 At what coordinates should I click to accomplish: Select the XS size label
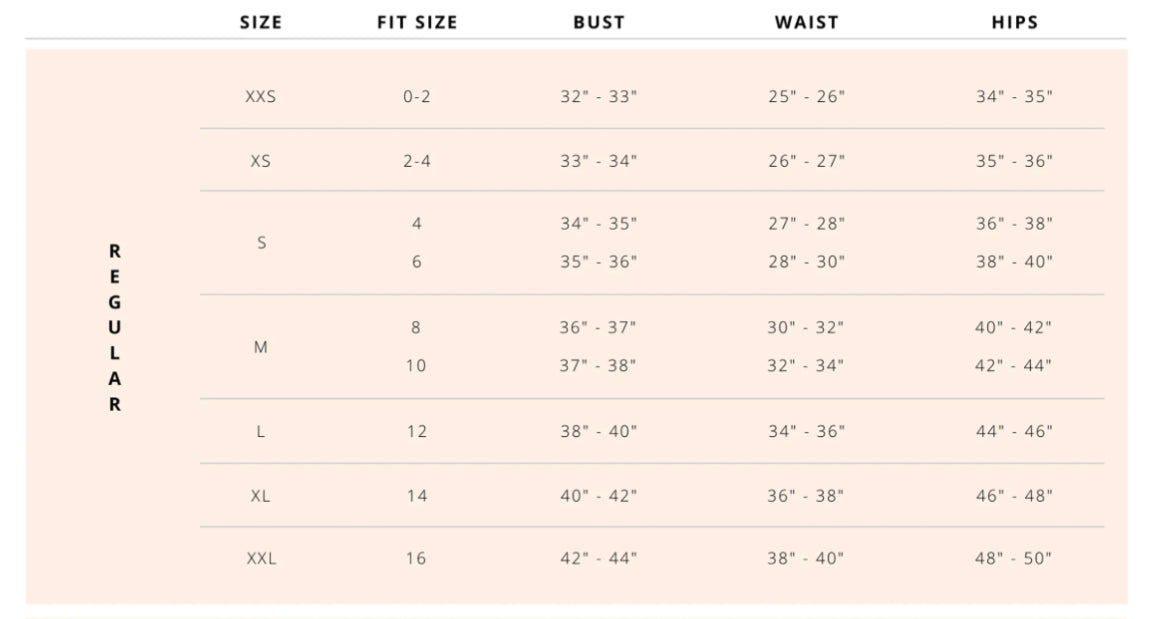(260, 161)
